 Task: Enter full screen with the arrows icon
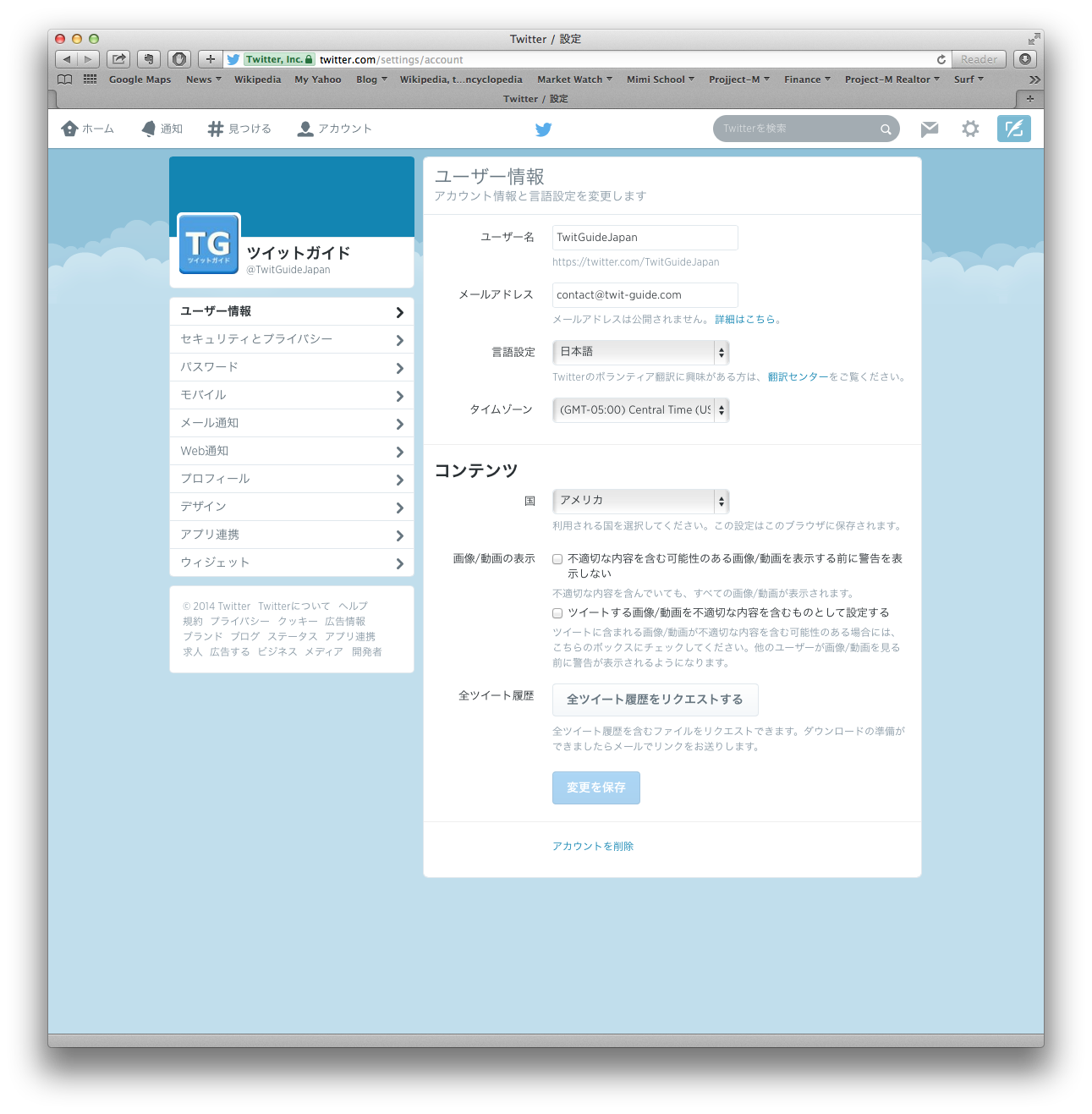1034,39
